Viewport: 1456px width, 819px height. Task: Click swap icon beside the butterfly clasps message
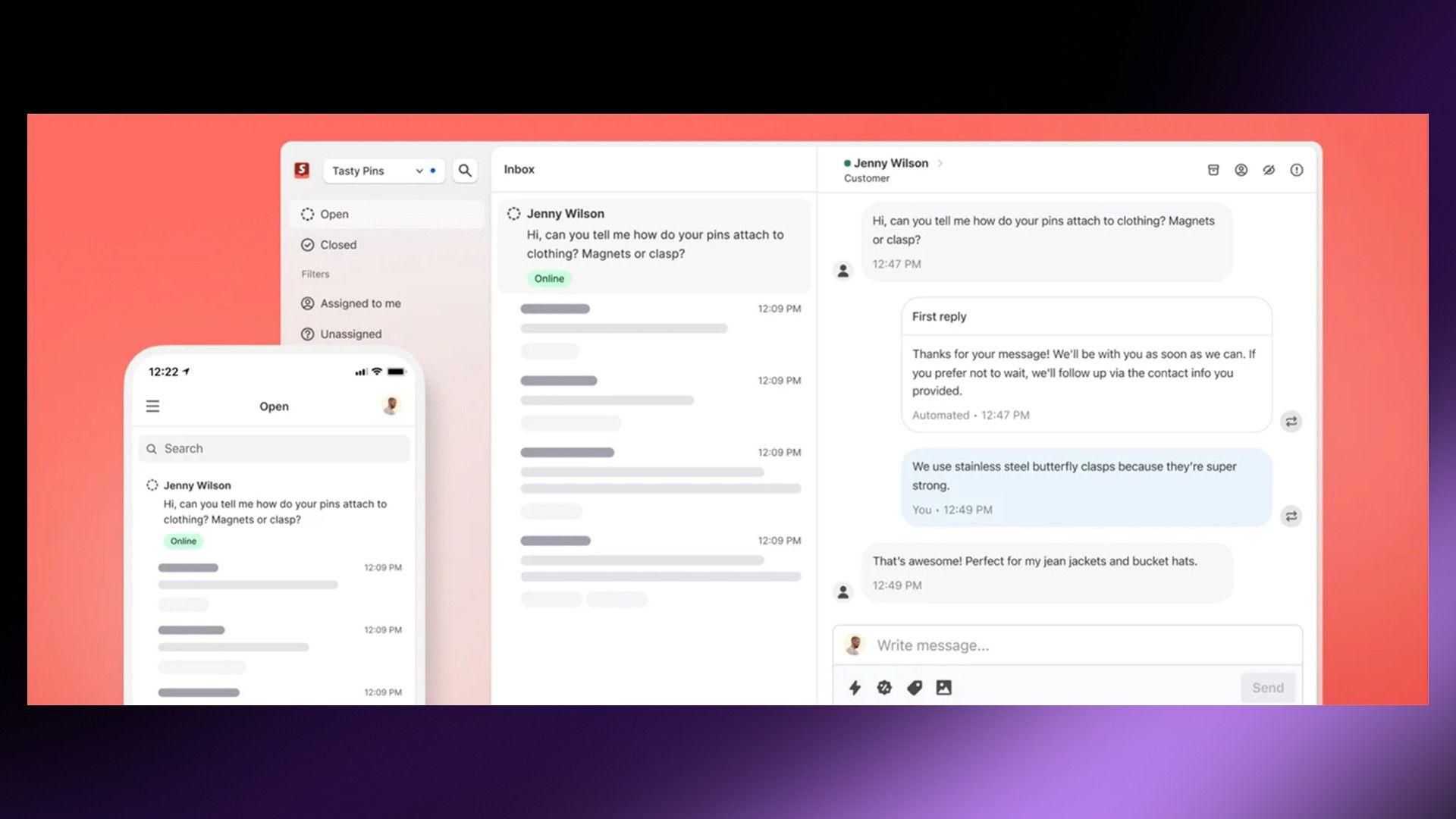point(1291,516)
